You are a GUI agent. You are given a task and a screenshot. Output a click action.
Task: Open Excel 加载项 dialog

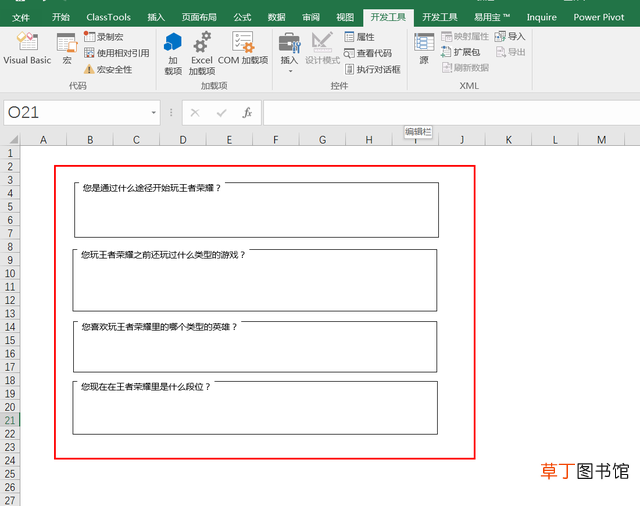(202, 53)
